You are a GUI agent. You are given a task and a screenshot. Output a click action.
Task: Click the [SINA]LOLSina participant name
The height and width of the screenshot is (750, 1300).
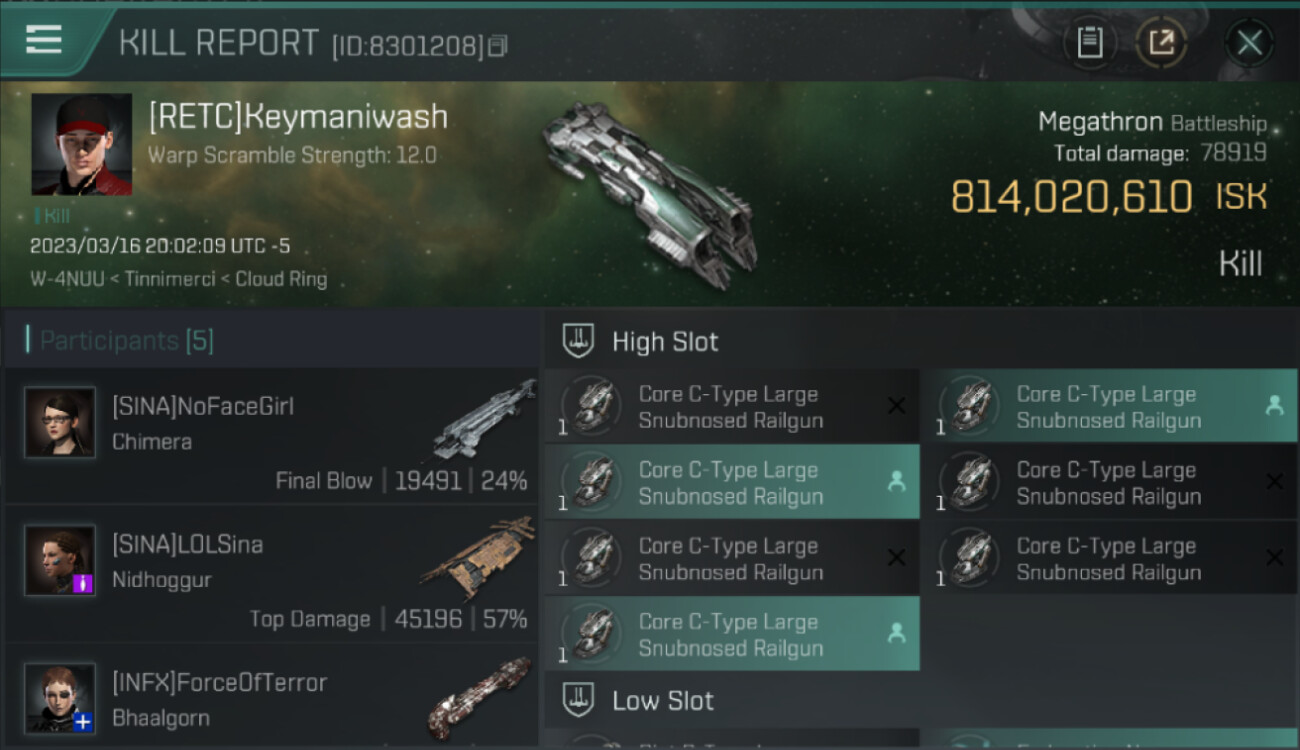[188, 545]
